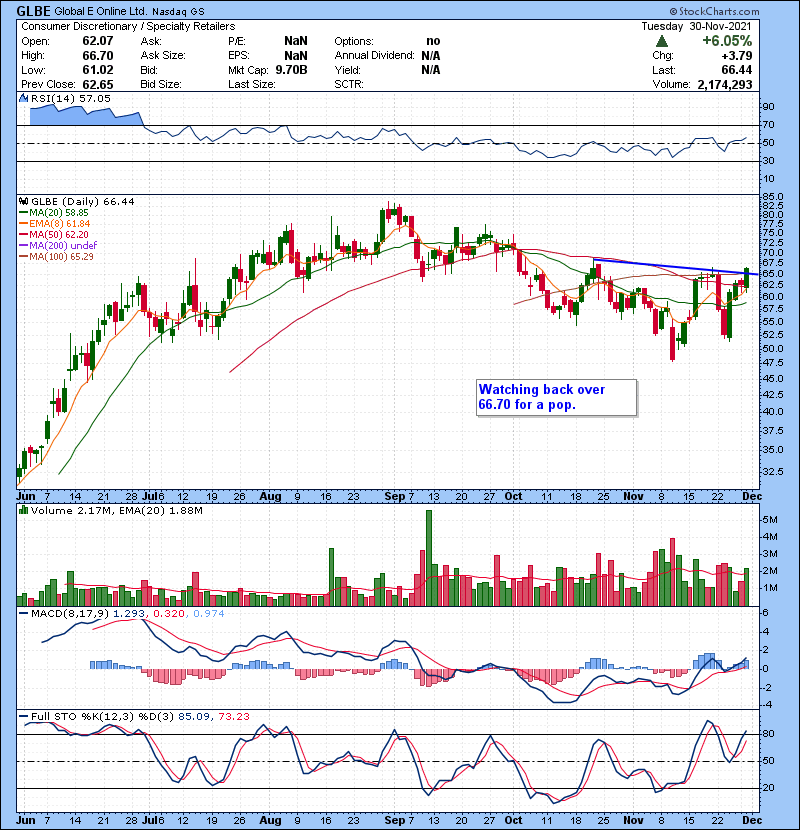The height and width of the screenshot is (830, 800).
Task: Click the Chg value +3.79
Action: click(736, 56)
